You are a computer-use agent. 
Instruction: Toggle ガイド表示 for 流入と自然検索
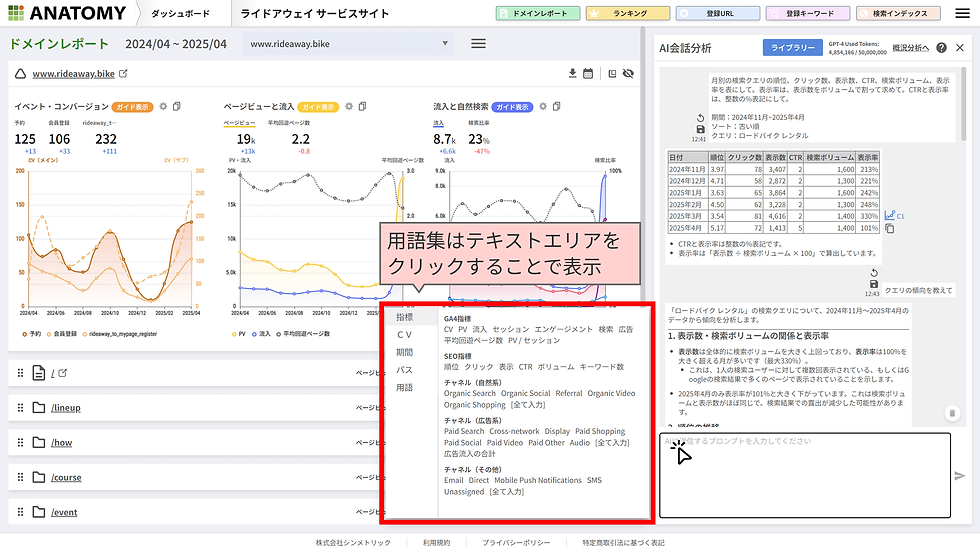pyautogui.click(x=512, y=107)
